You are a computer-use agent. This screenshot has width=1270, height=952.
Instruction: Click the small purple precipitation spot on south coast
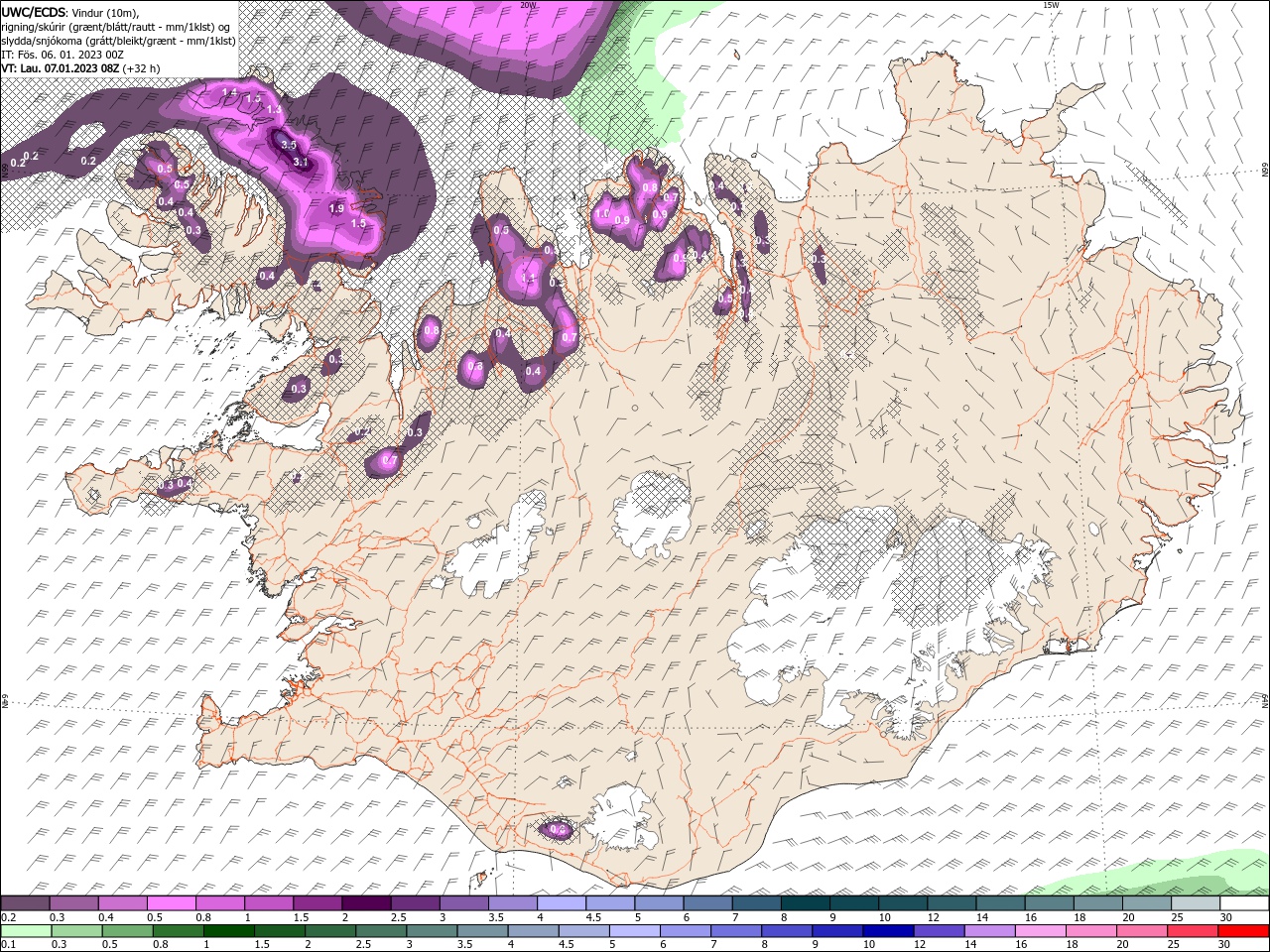coord(557,829)
